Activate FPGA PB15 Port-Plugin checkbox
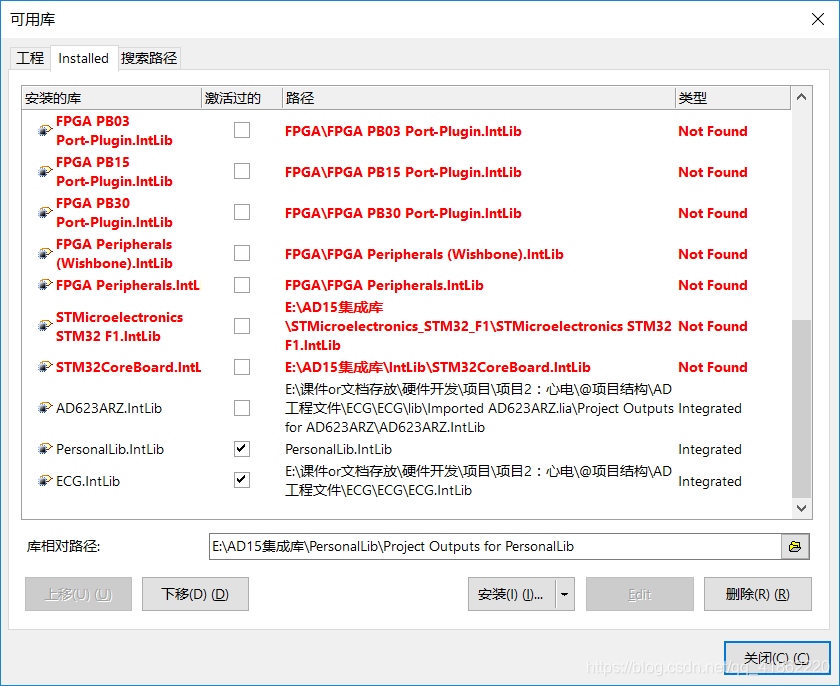 (x=242, y=171)
